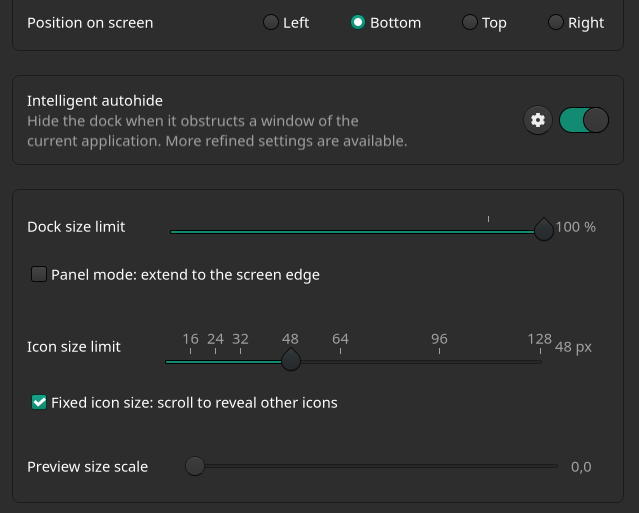Set icon size at the 96 mark
Screen dimensions: 639x513
pyautogui.click(x=439, y=360)
